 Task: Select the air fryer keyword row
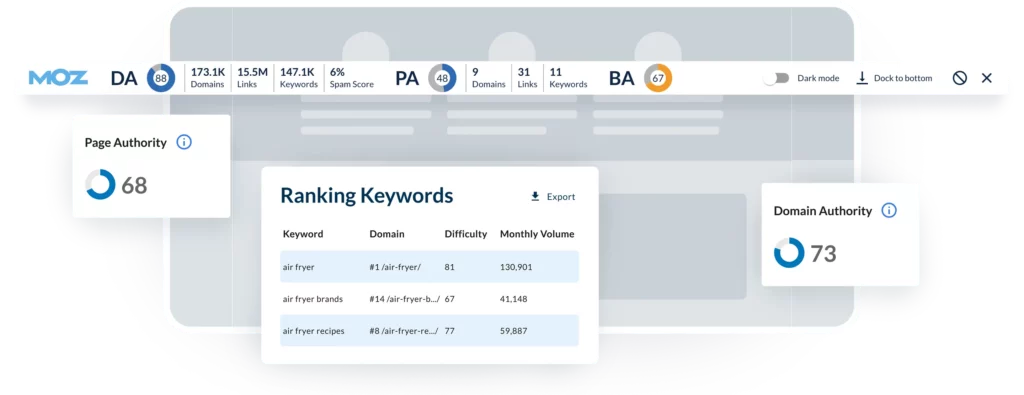click(x=429, y=266)
